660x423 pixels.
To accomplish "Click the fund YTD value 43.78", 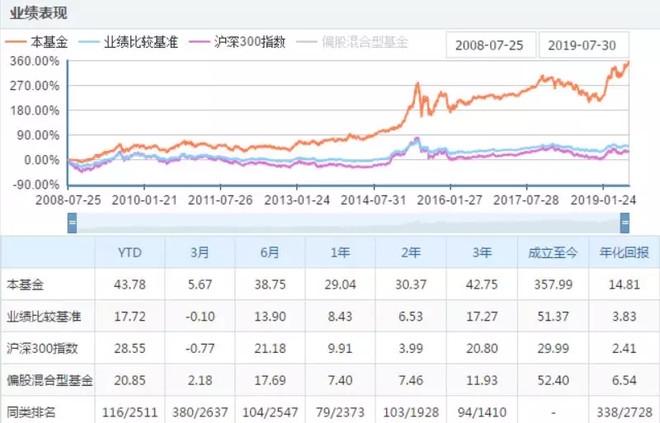I will pos(130,285).
